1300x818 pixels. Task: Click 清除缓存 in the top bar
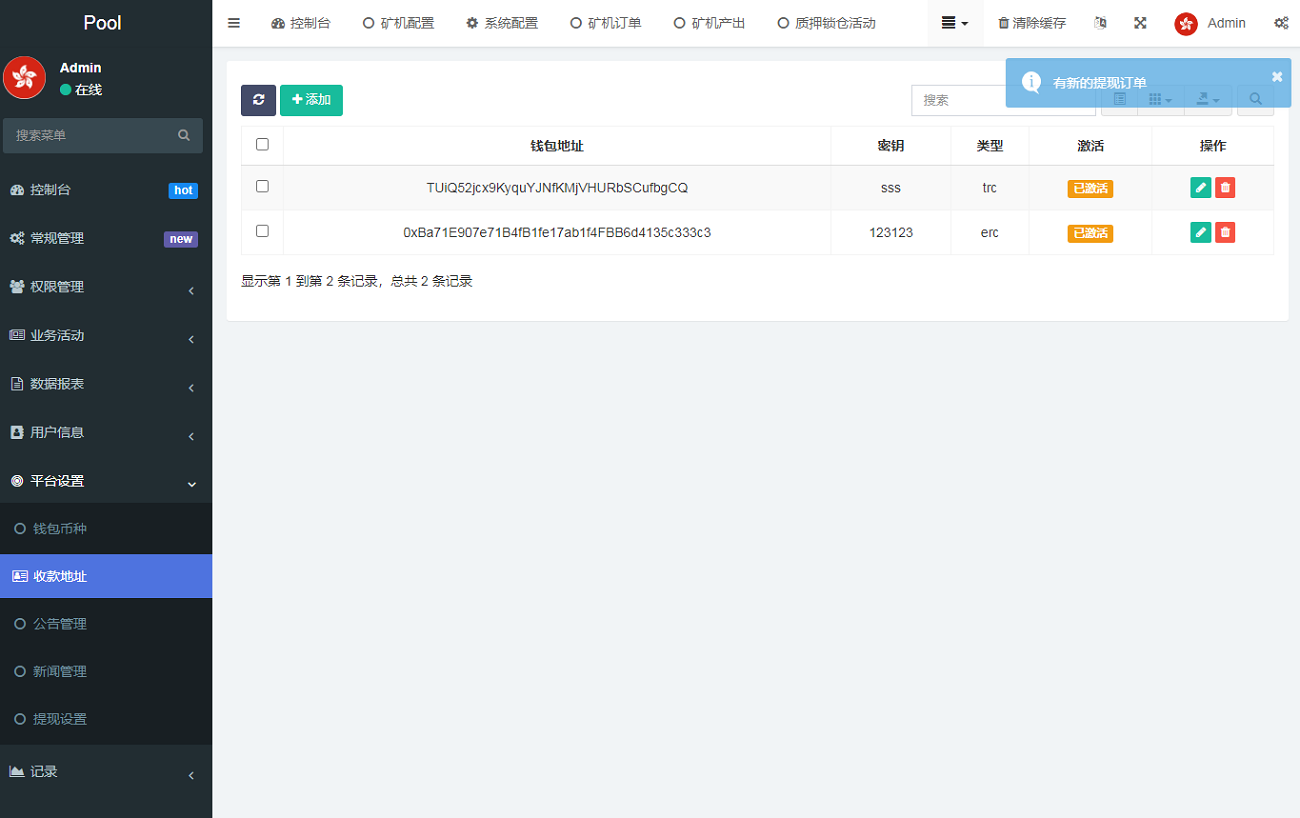[x=1032, y=23]
